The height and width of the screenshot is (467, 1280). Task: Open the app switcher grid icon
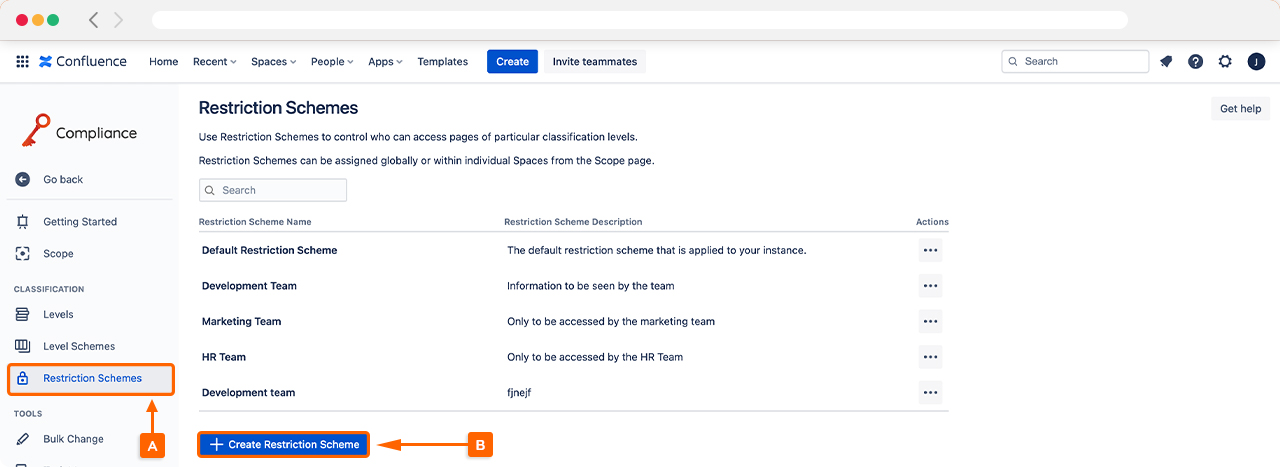(x=22, y=61)
